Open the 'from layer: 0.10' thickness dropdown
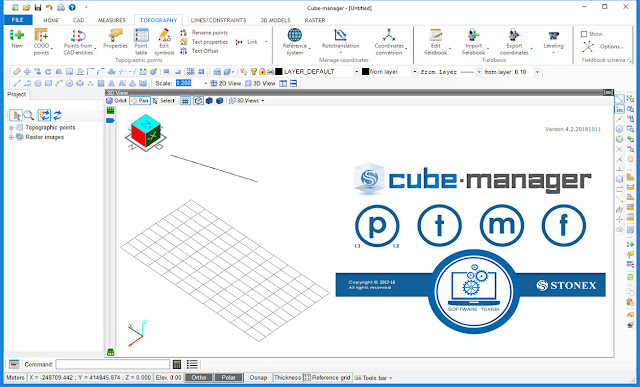This screenshot has width=640, height=387. point(537,72)
